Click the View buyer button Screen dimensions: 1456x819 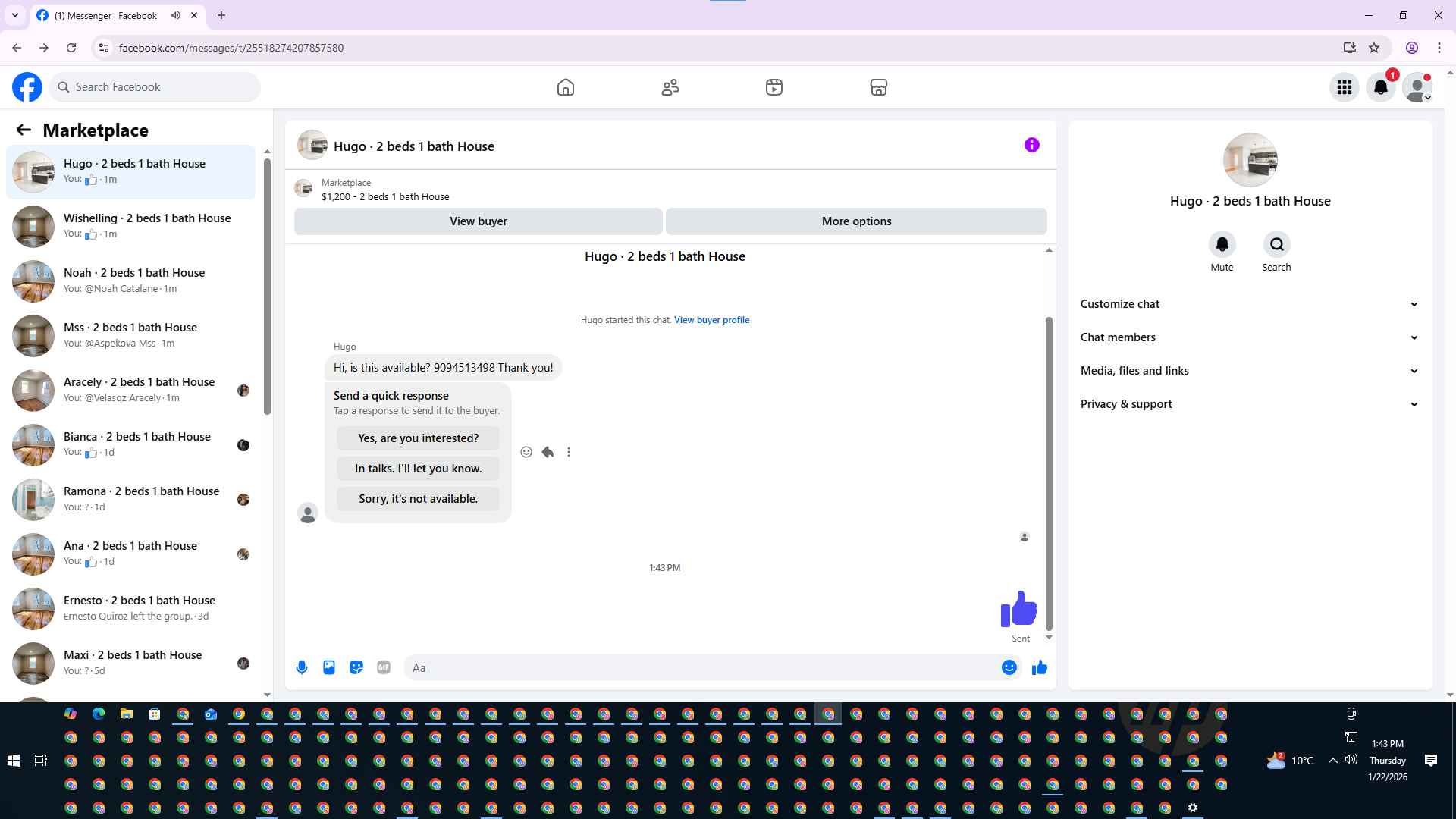point(479,221)
